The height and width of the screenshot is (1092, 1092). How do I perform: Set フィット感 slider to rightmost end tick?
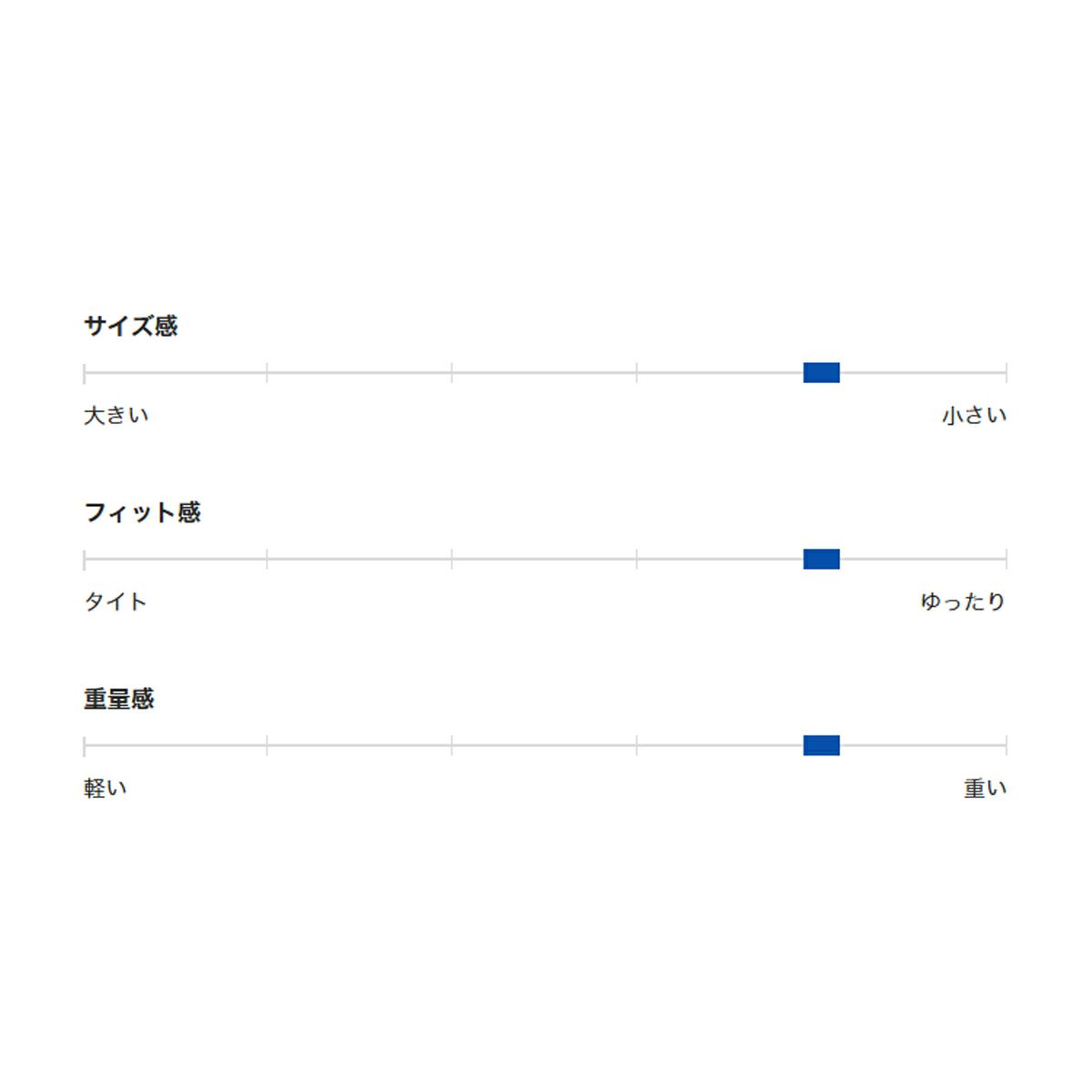coord(1006,559)
